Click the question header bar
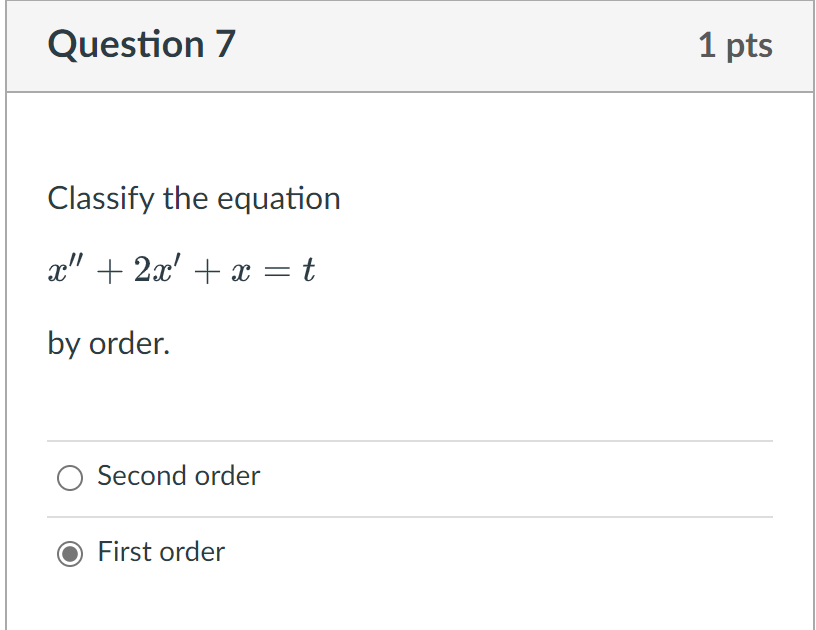 click(410, 46)
